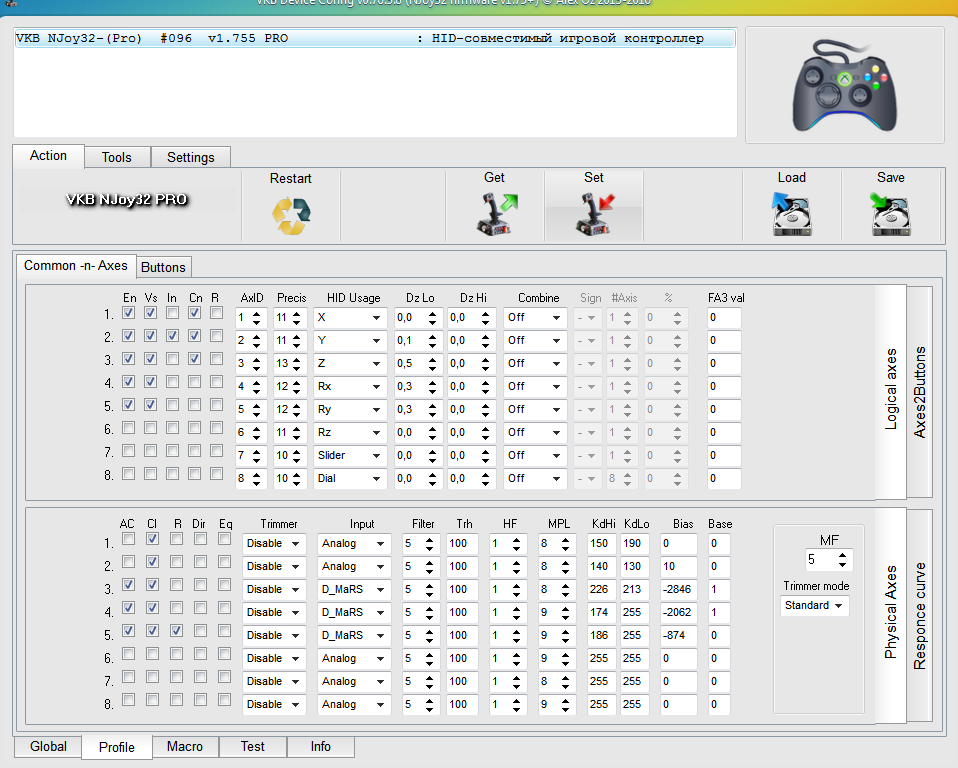Open Trimmer mode Standard dropdown
The height and width of the screenshot is (768, 958).
814,605
